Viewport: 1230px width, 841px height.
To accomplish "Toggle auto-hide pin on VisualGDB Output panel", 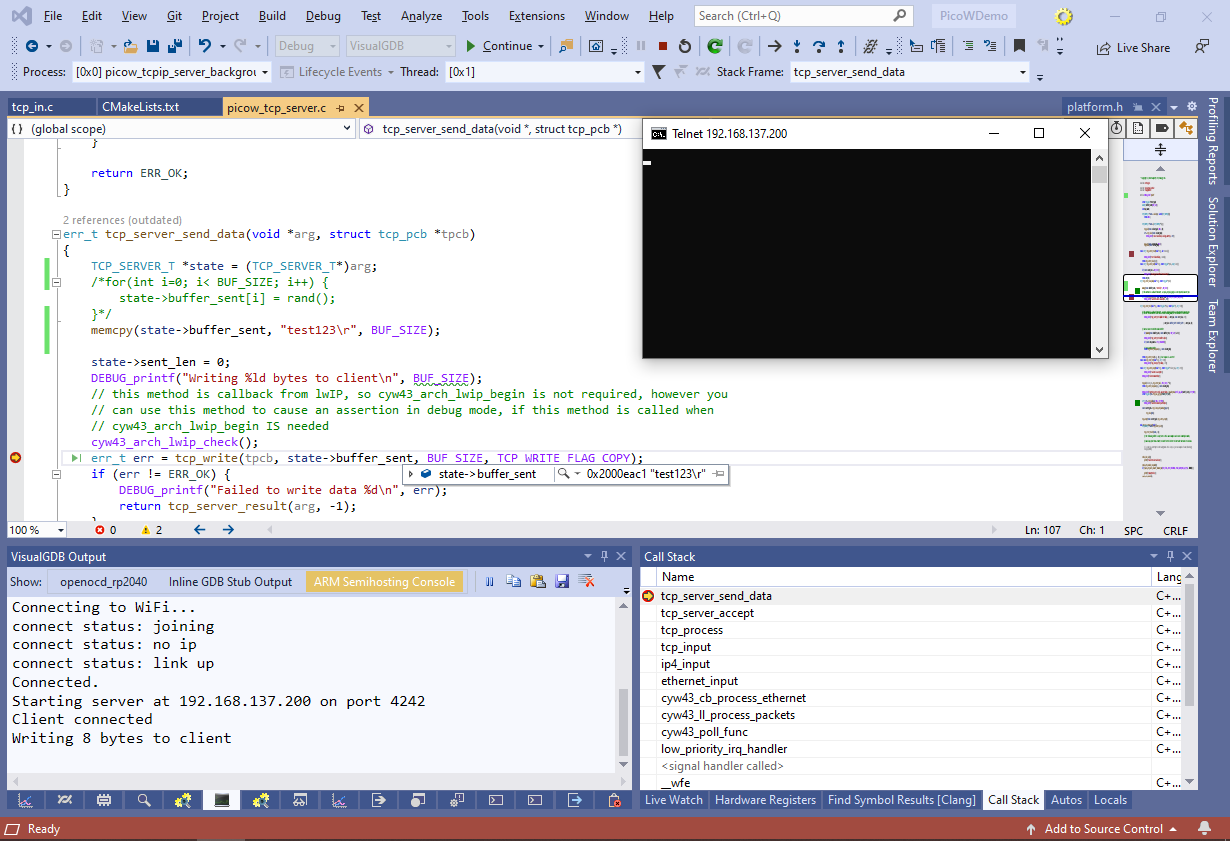I will [604, 556].
